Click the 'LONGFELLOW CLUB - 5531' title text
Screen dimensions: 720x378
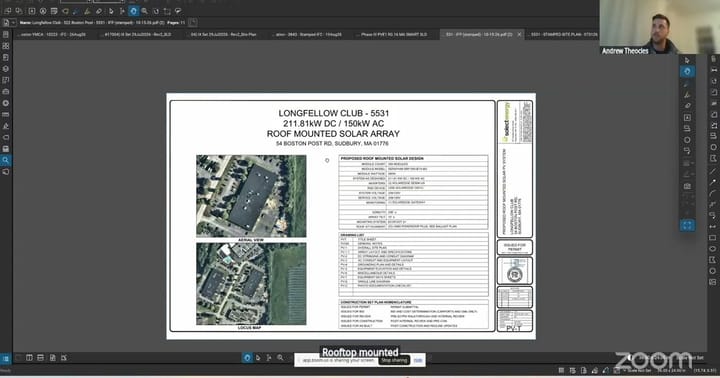(x=334, y=113)
